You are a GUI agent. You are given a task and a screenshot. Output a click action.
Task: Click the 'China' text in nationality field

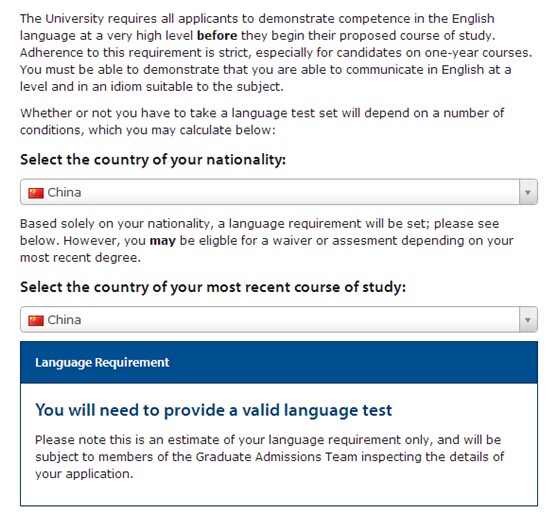pos(64,193)
